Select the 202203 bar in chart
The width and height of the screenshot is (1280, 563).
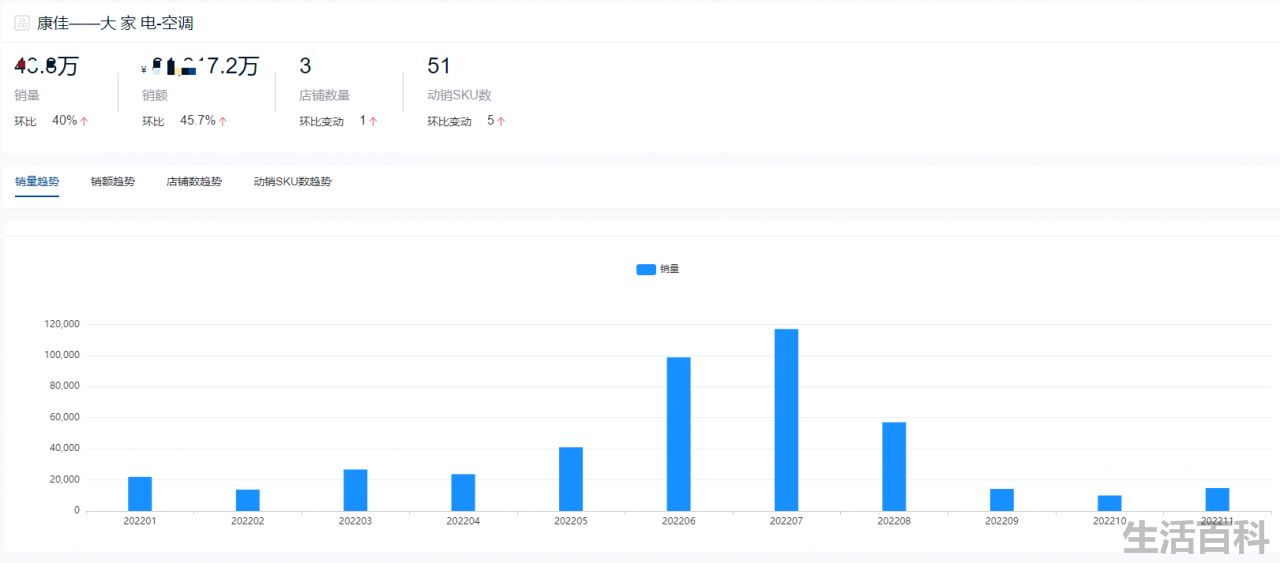pos(355,490)
